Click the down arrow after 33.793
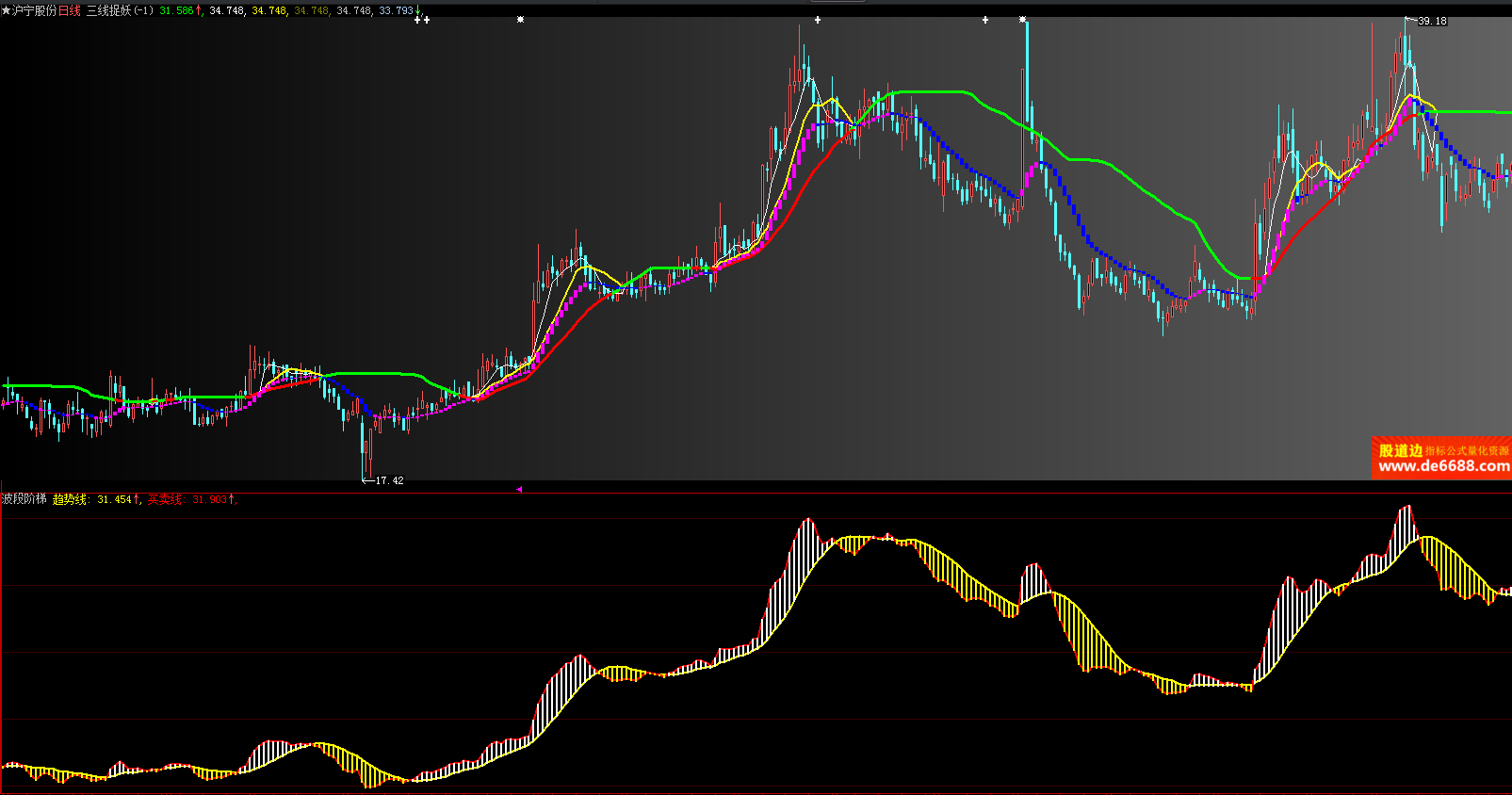Viewport: 1512px width, 795px height. (x=418, y=10)
